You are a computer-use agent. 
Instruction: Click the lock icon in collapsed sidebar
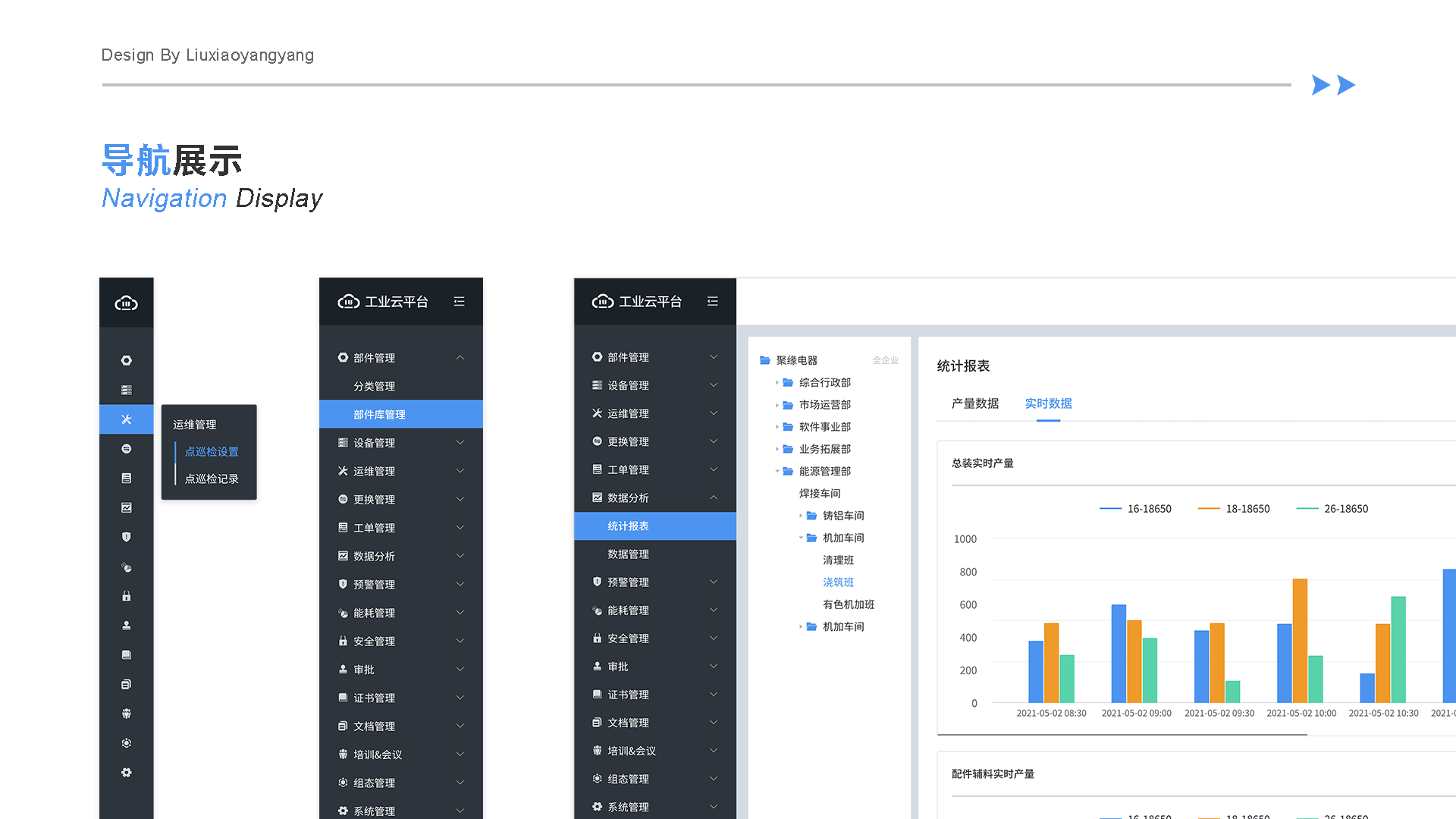tap(127, 596)
